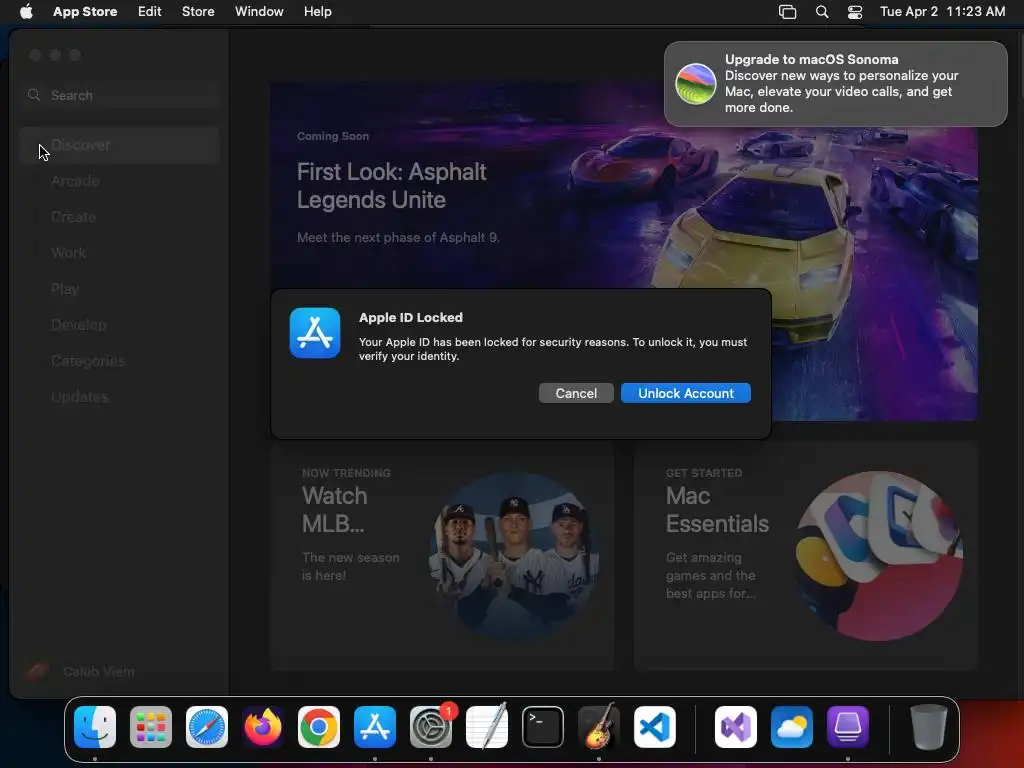Open the Asphalt Legends Unite feature banner
The height and width of the screenshot is (768, 1024).
click(x=624, y=251)
